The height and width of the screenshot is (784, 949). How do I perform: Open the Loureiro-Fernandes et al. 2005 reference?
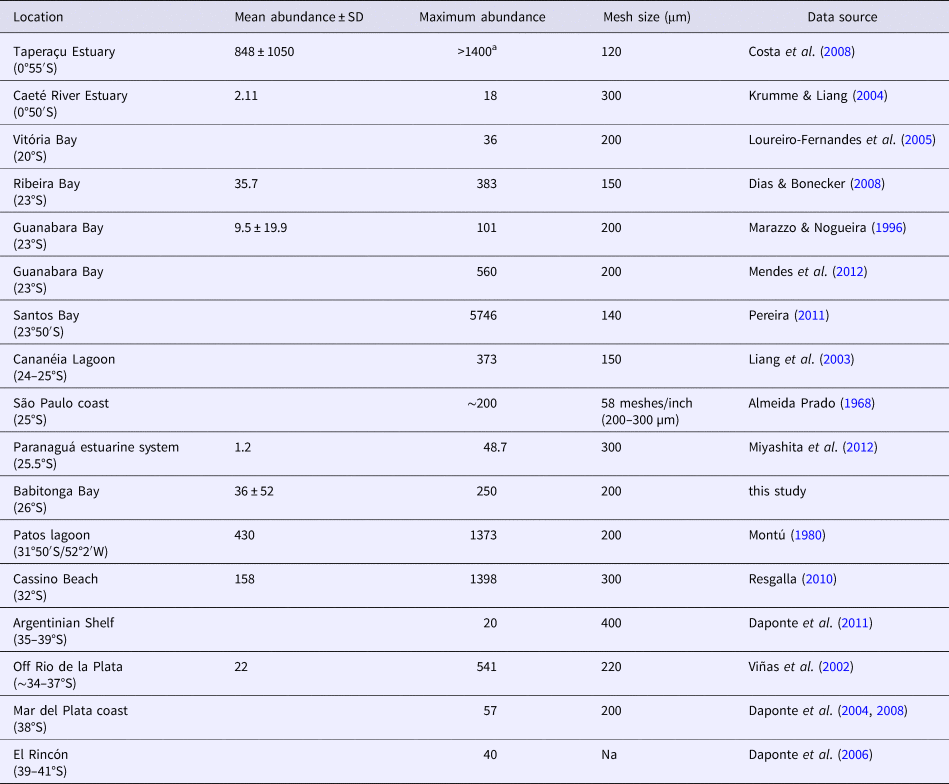pos(918,140)
